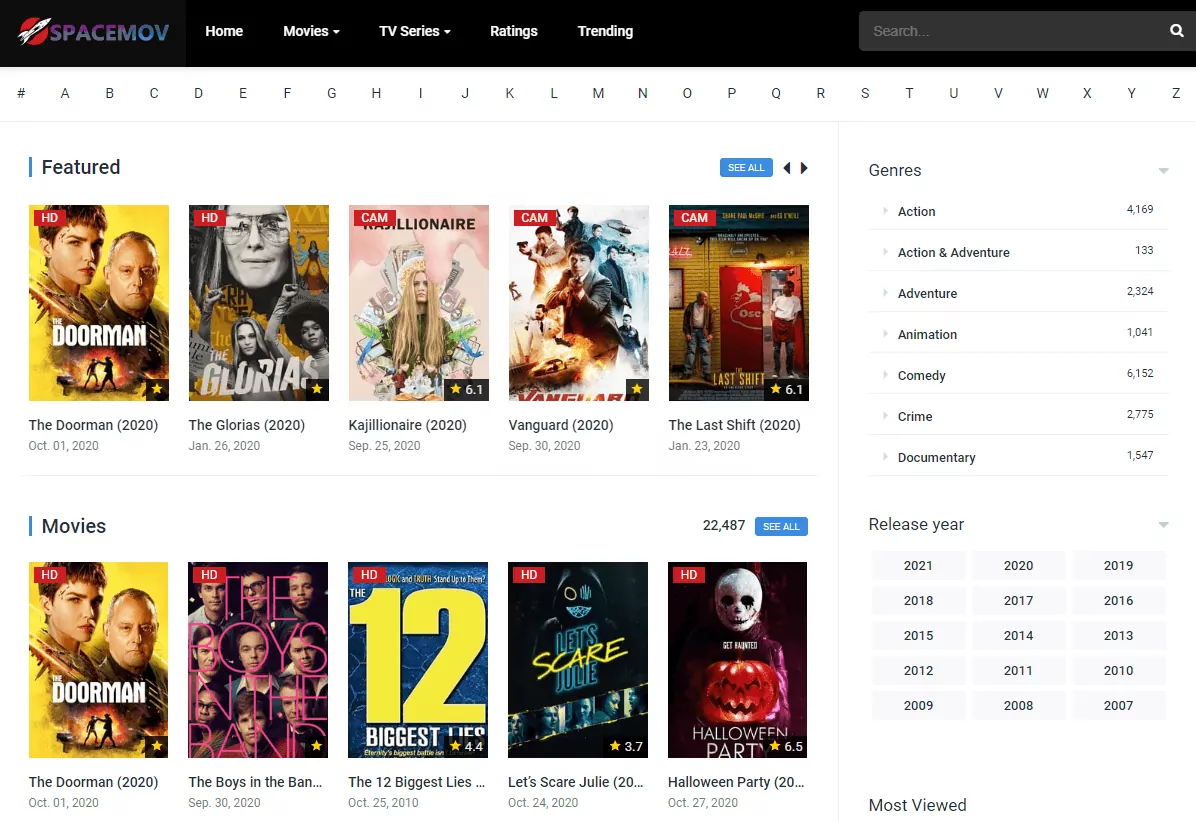Open the TV Series dropdown menu
The height and width of the screenshot is (821, 1196).
(415, 31)
